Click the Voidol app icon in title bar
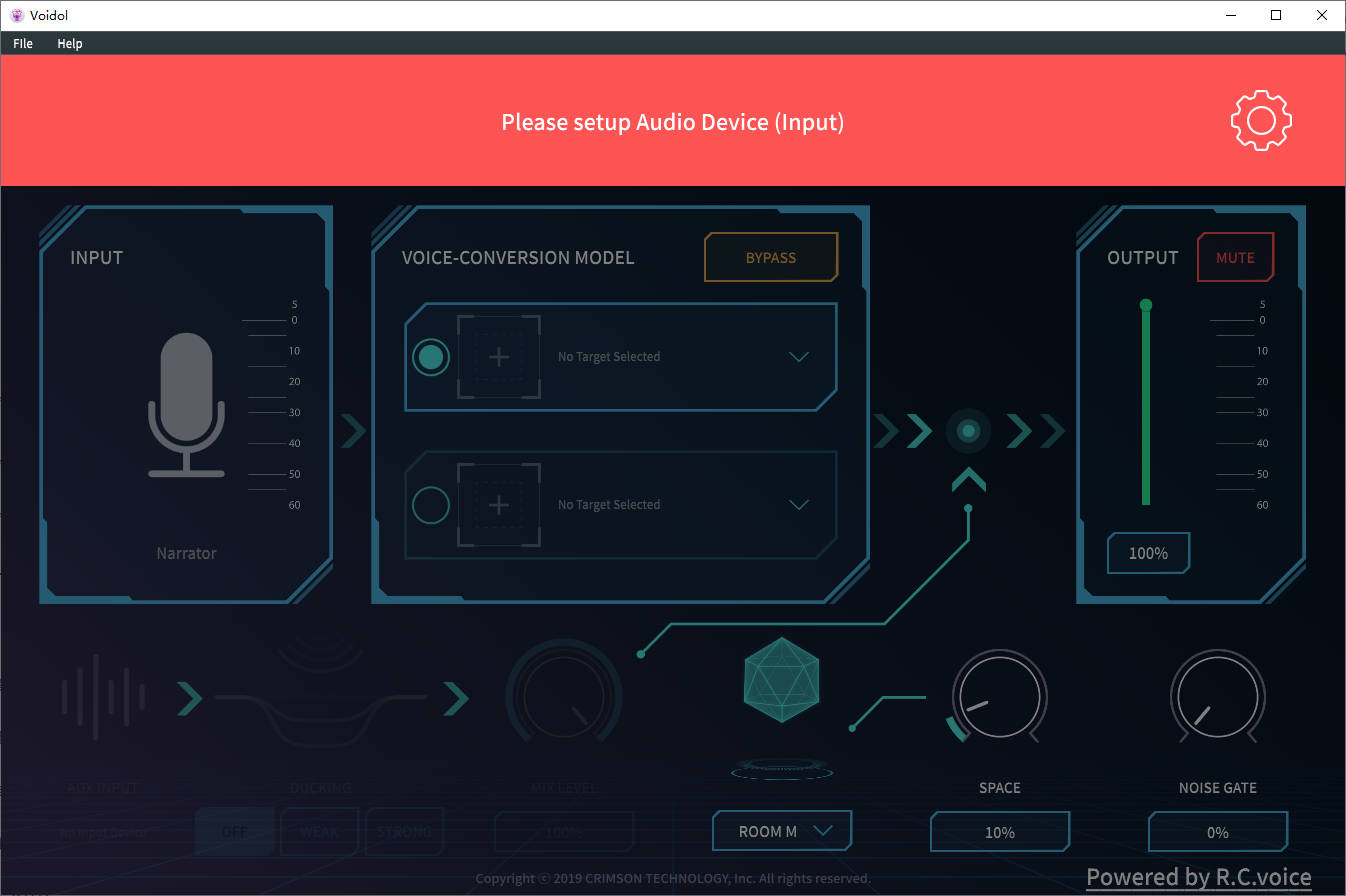The image size is (1346, 896). tap(16, 15)
